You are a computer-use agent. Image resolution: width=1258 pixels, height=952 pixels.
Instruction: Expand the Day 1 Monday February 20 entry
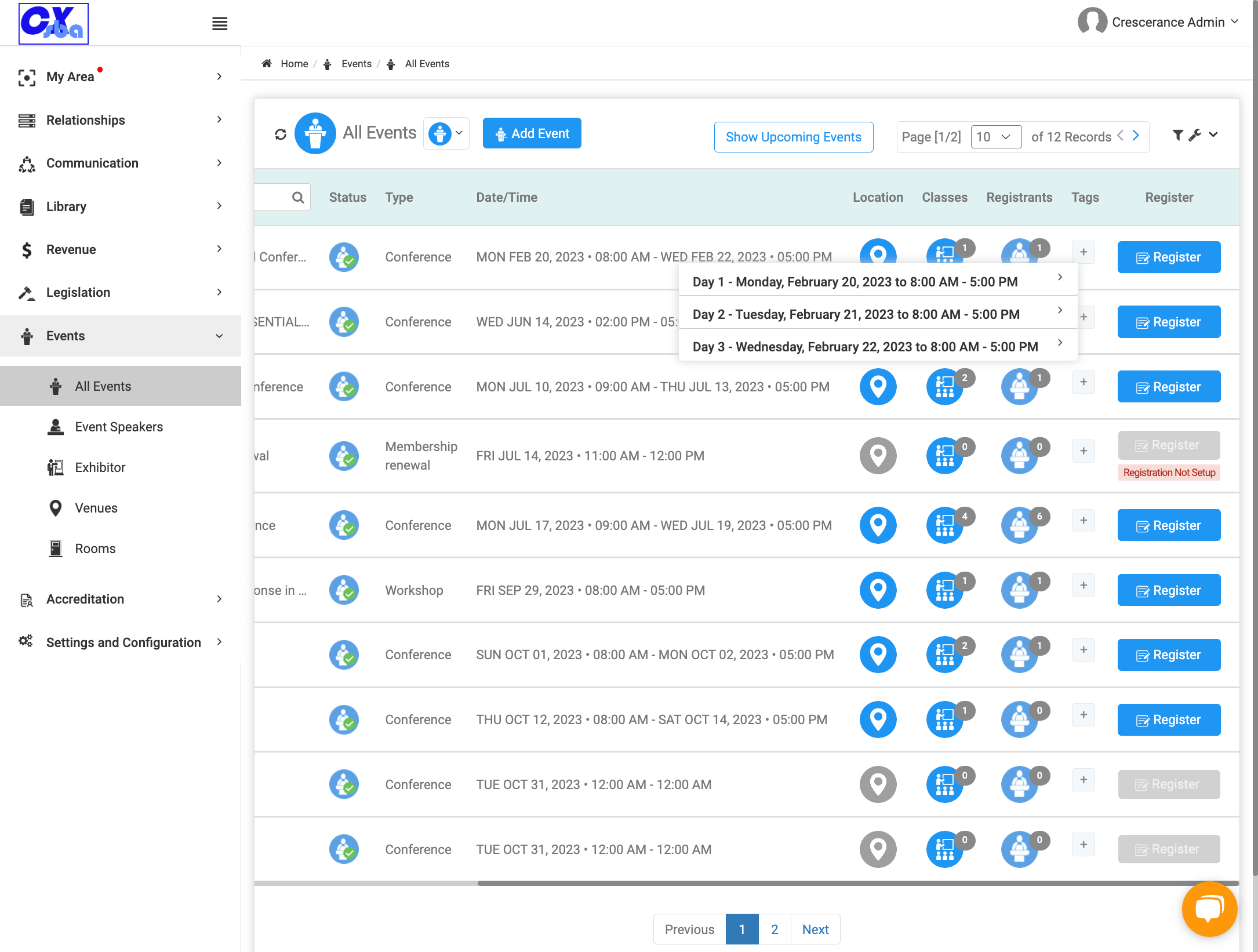[878, 282]
